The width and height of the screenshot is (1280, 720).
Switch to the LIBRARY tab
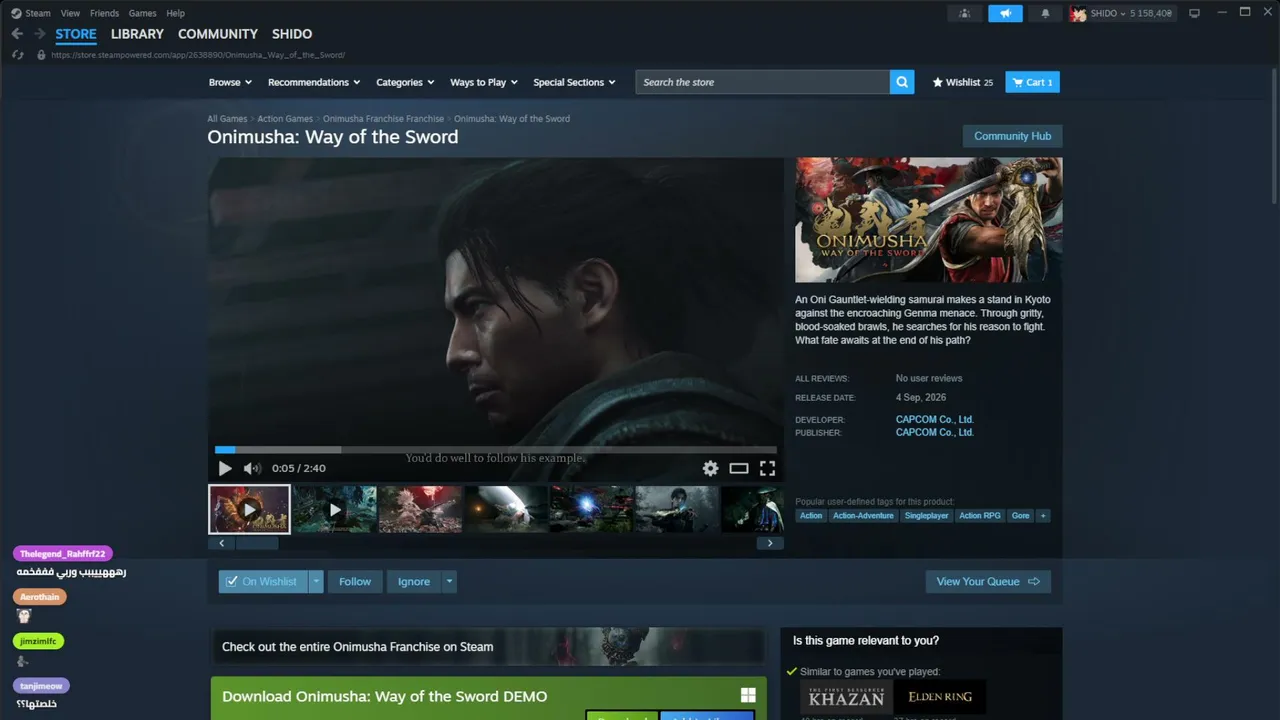pos(137,34)
